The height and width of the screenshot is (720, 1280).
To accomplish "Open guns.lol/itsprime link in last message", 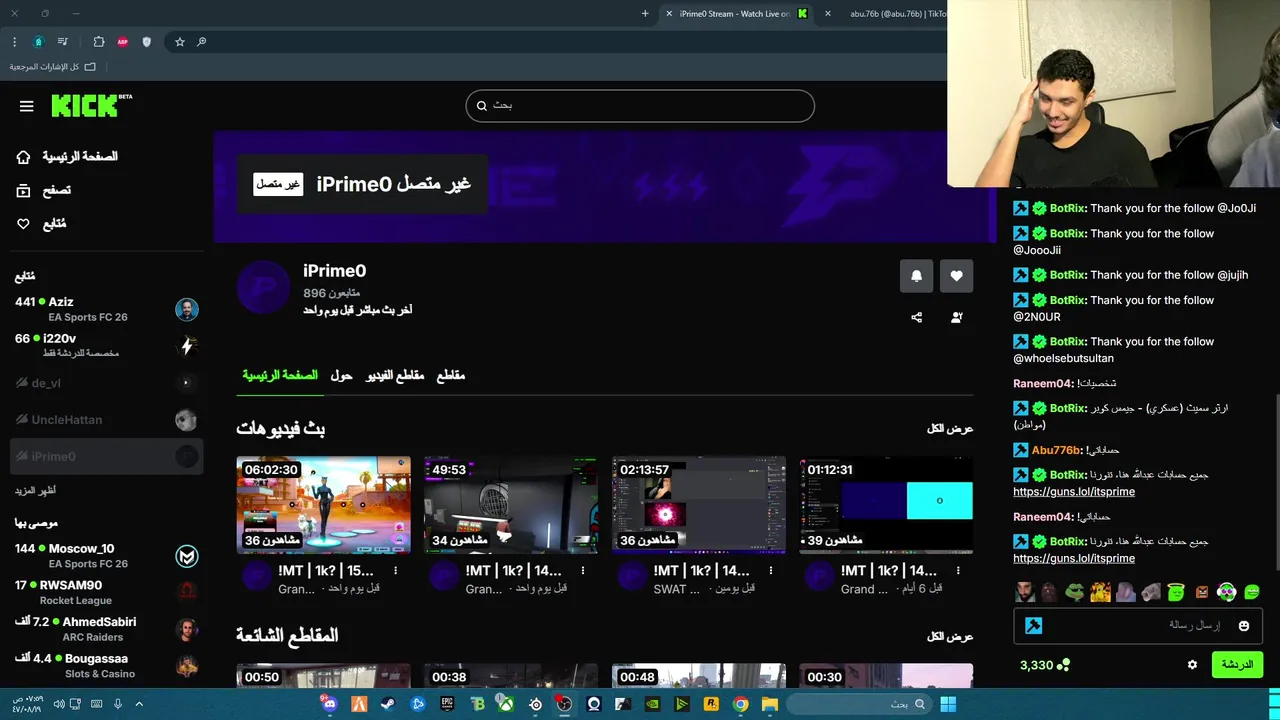I will pyautogui.click(x=1074, y=558).
